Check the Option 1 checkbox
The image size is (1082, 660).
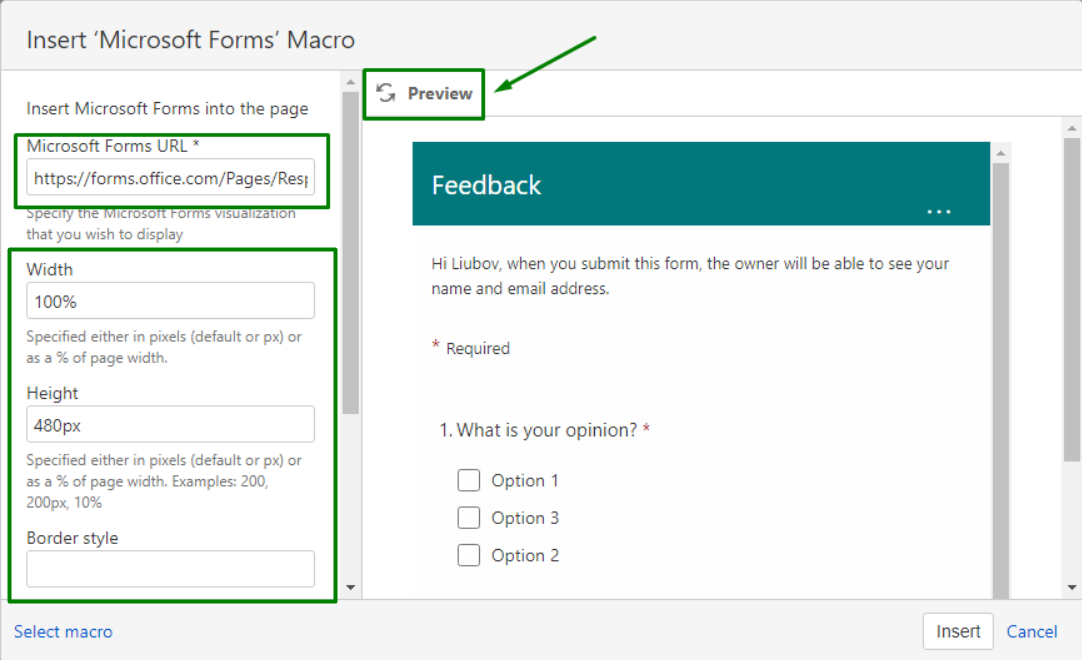point(469,481)
